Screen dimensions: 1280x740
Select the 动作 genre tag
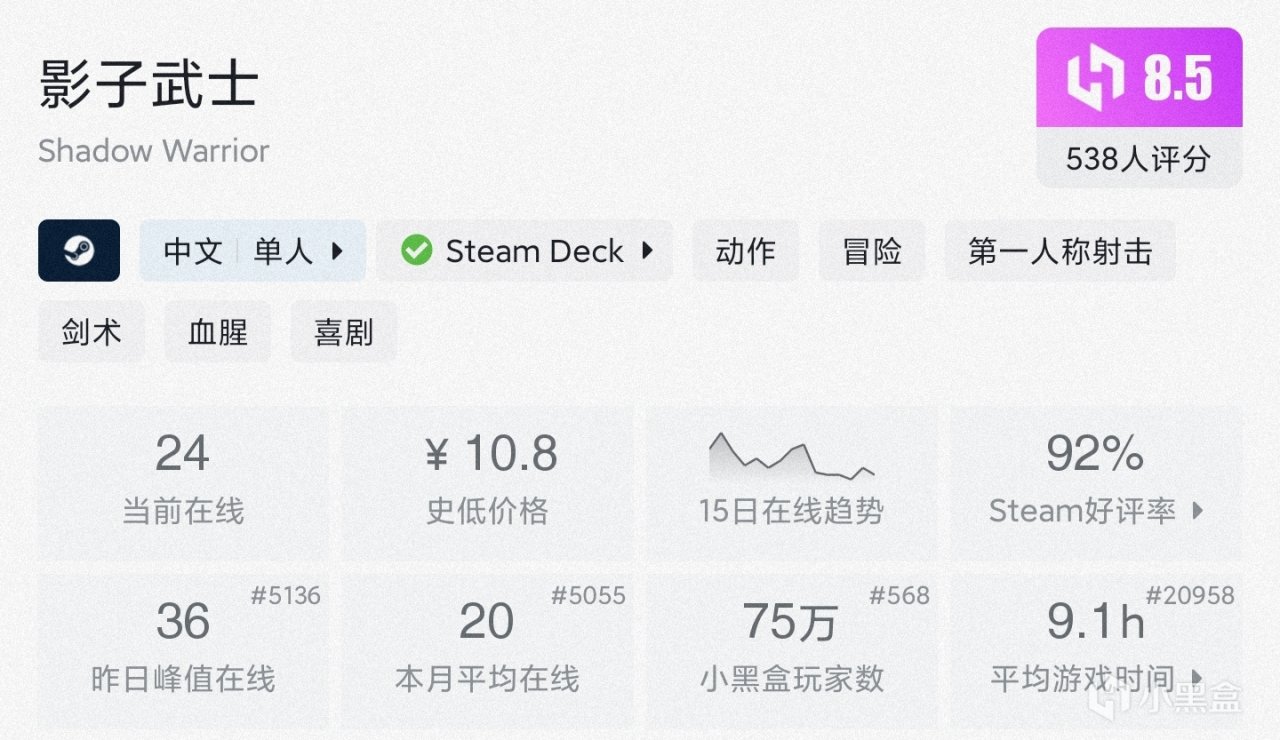tap(745, 251)
